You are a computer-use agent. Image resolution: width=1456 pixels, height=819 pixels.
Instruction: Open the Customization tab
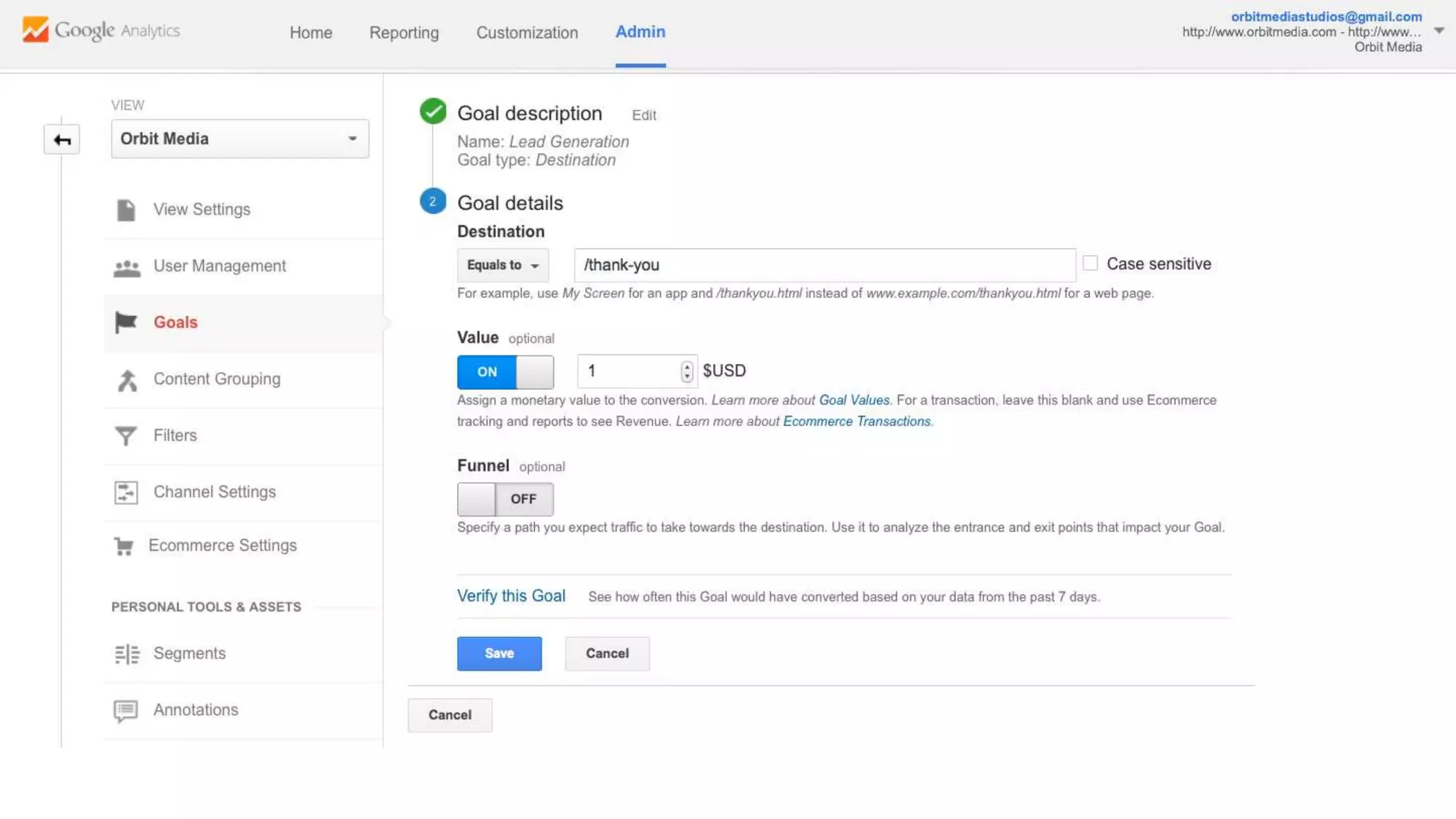pos(527,33)
